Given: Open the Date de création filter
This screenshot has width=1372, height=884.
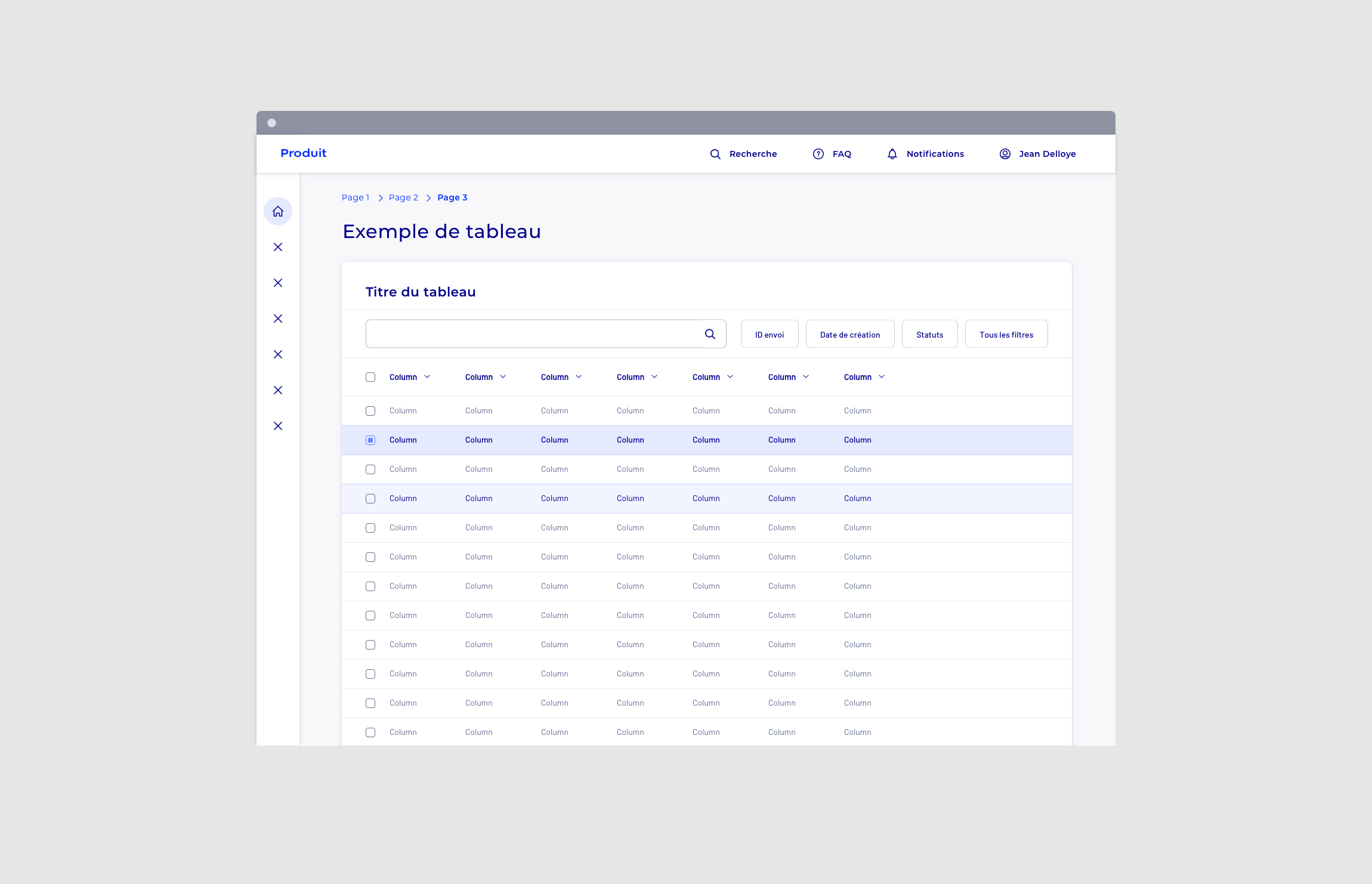Looking at the screenshot, I should pyautogui.click(x=849, y=334).
